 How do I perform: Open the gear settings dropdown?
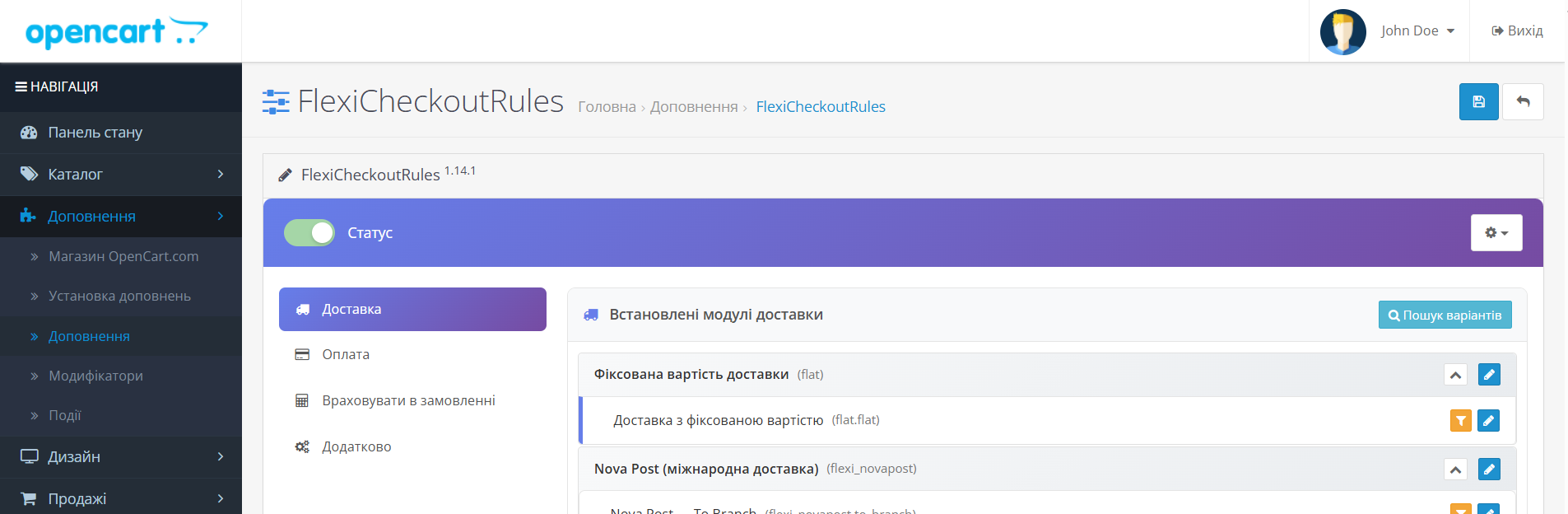pyautogui.click(x=1496, y=233)
